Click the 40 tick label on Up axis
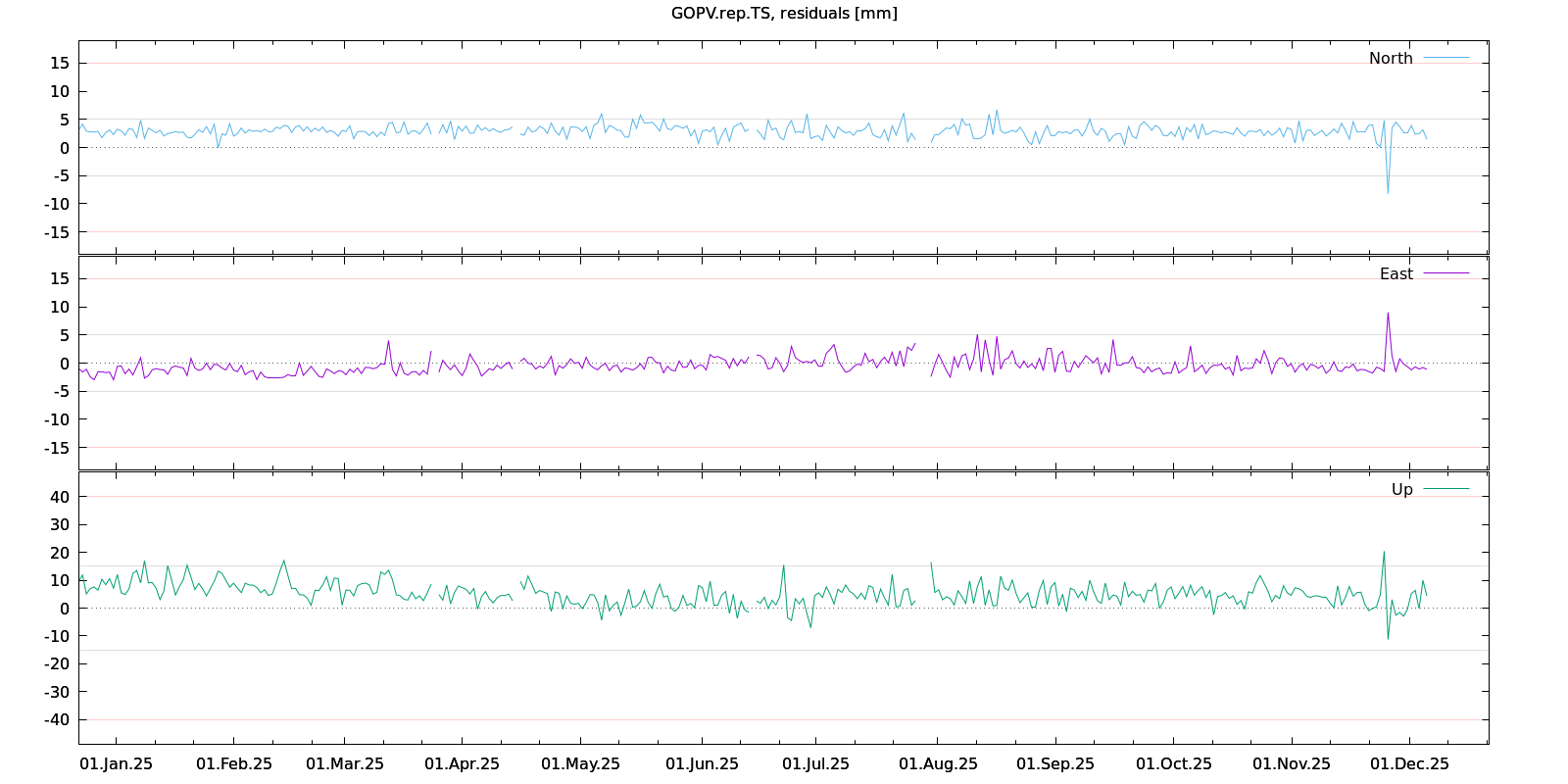This screenshot has height=784, width=1568. tap(61, 497)
